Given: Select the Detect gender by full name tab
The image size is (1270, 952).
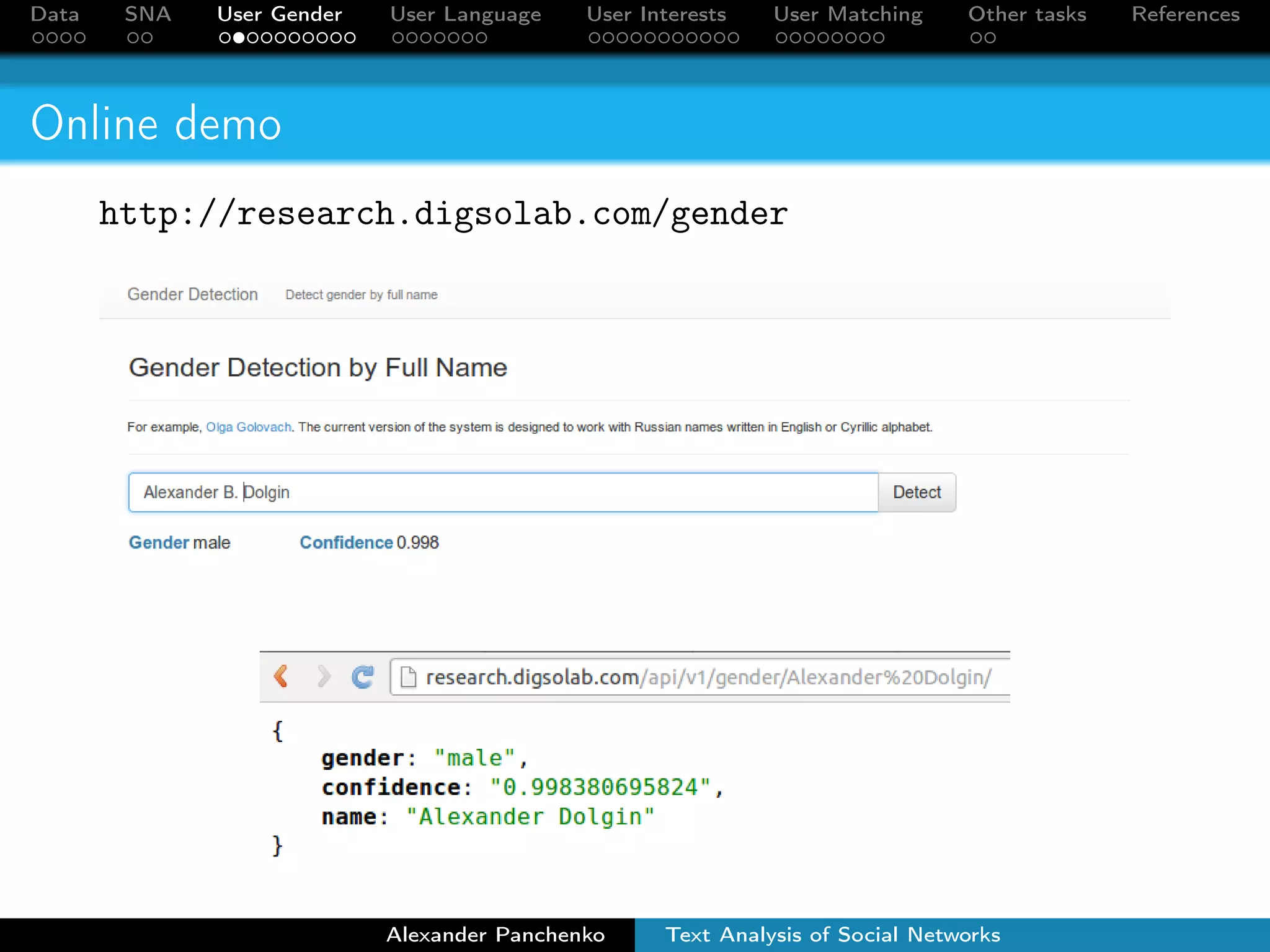Looking at the screenshot, I should coord(362,295).
